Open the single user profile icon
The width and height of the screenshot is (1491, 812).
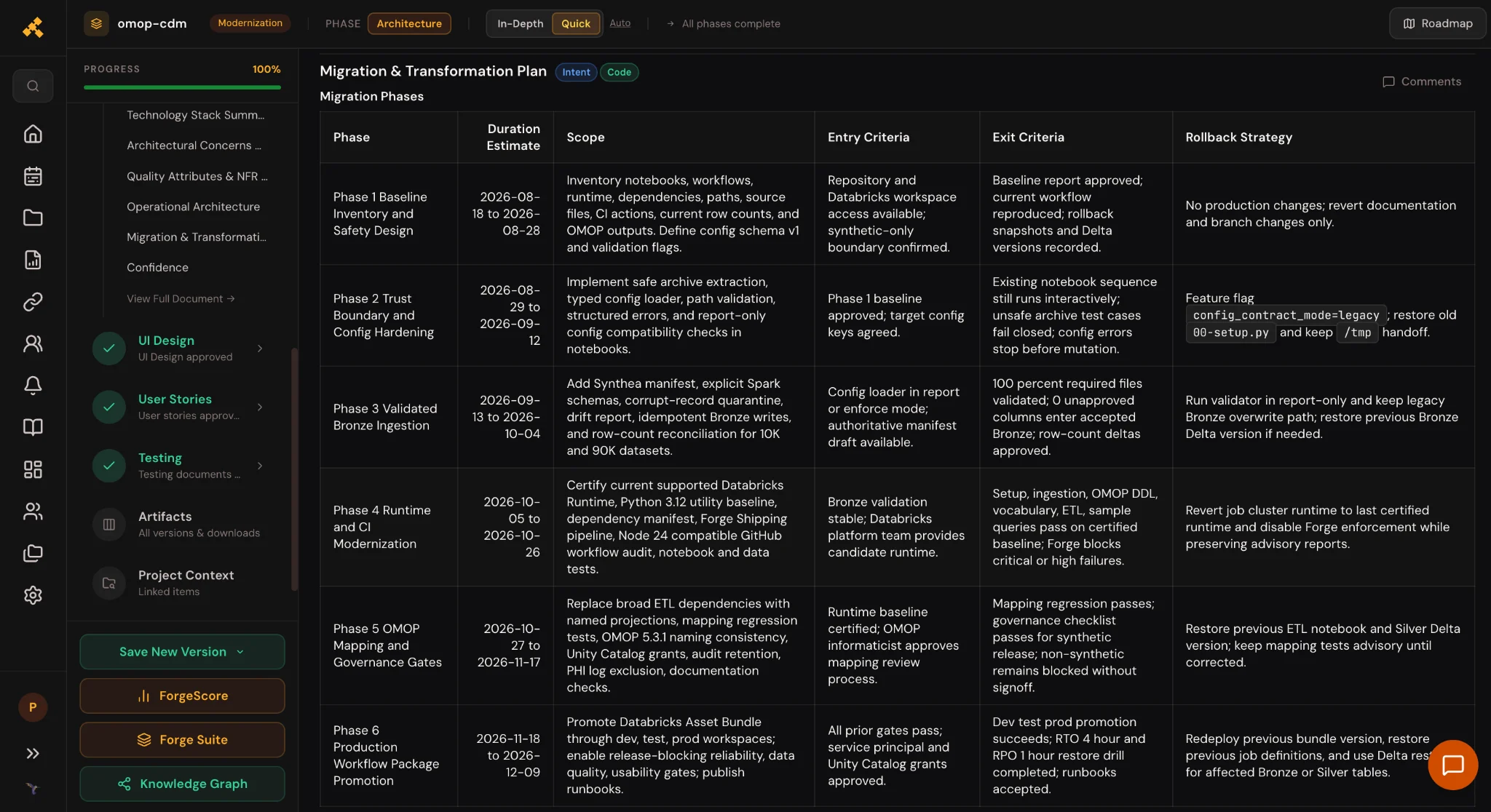[x=33, y=343]
